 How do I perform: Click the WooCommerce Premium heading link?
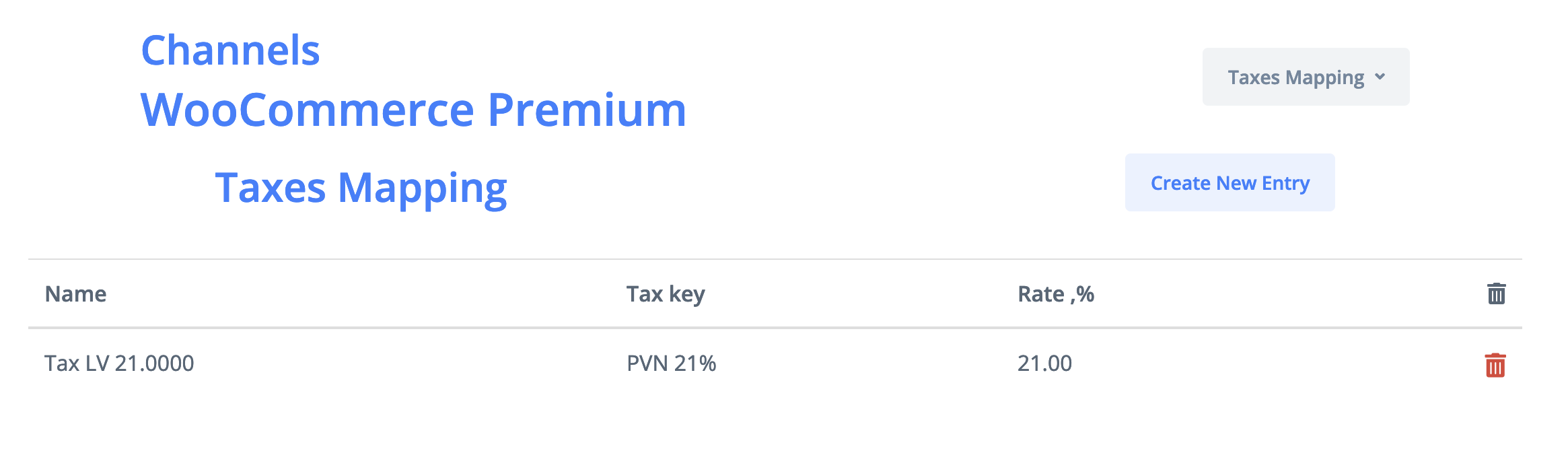tap(413, 110)
